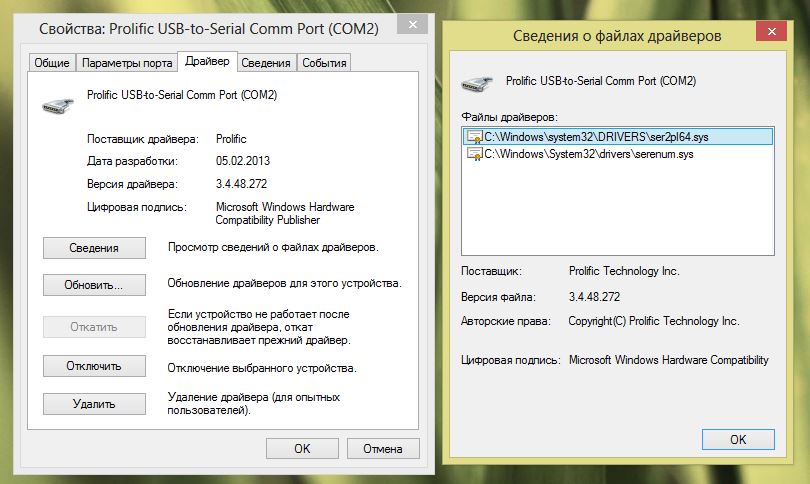Click Microsoft Windows Hardware Compatibility Publisher signature text
The width and height of the screenshot is (810, 484).
(x=285, y=213)
